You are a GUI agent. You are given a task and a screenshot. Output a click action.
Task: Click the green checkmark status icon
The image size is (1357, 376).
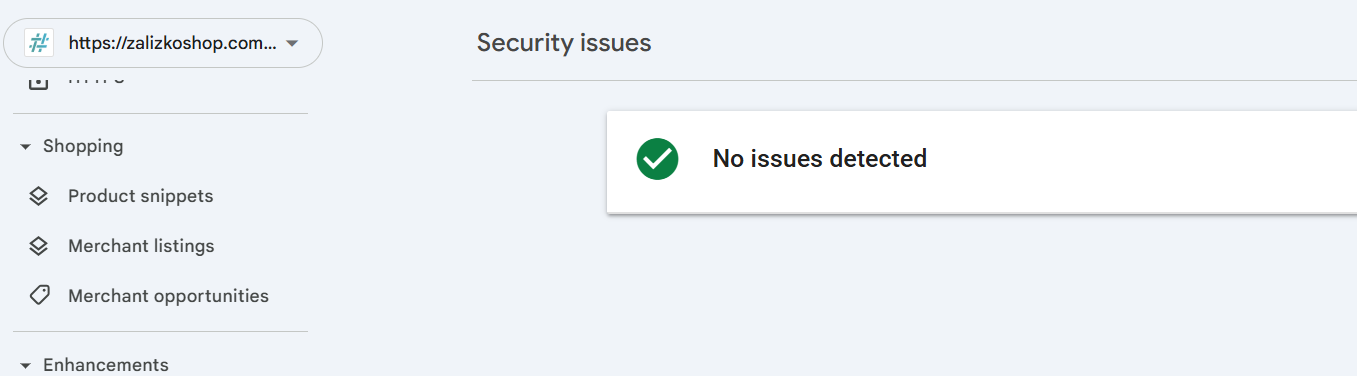pos(657,158)
